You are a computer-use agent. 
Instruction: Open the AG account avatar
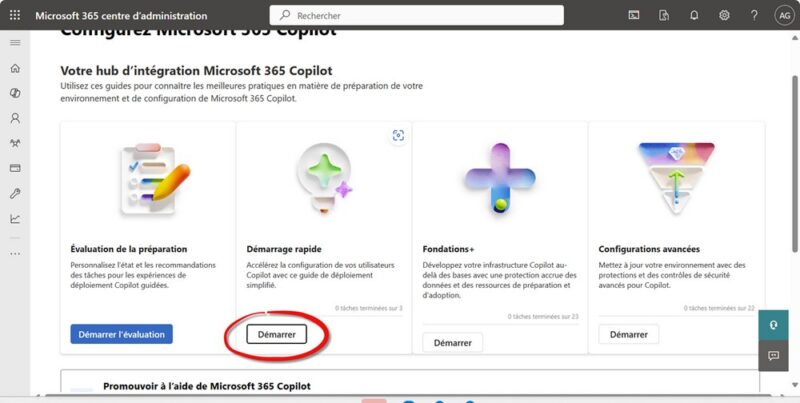(784, 15)
